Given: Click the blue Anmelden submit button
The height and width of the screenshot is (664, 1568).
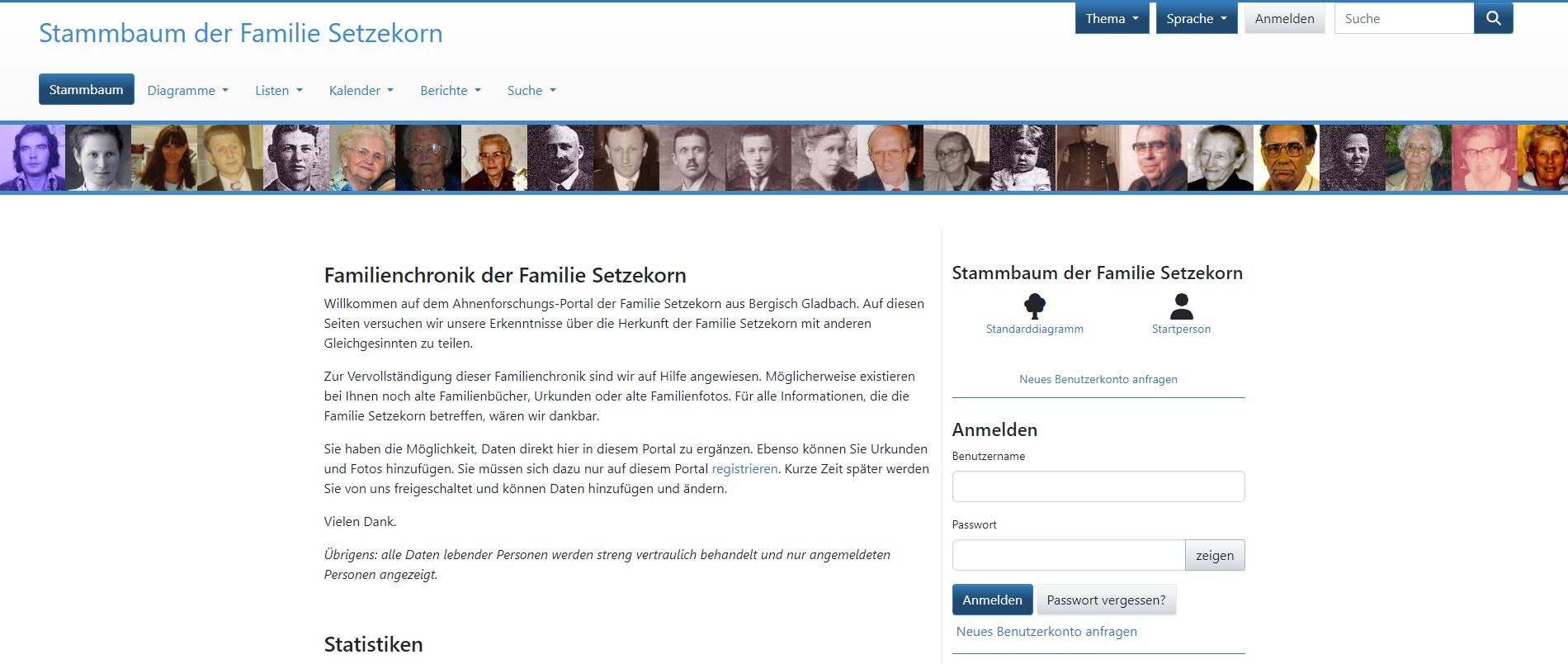Looking at the screenshot, I should (x=992, y=600).
